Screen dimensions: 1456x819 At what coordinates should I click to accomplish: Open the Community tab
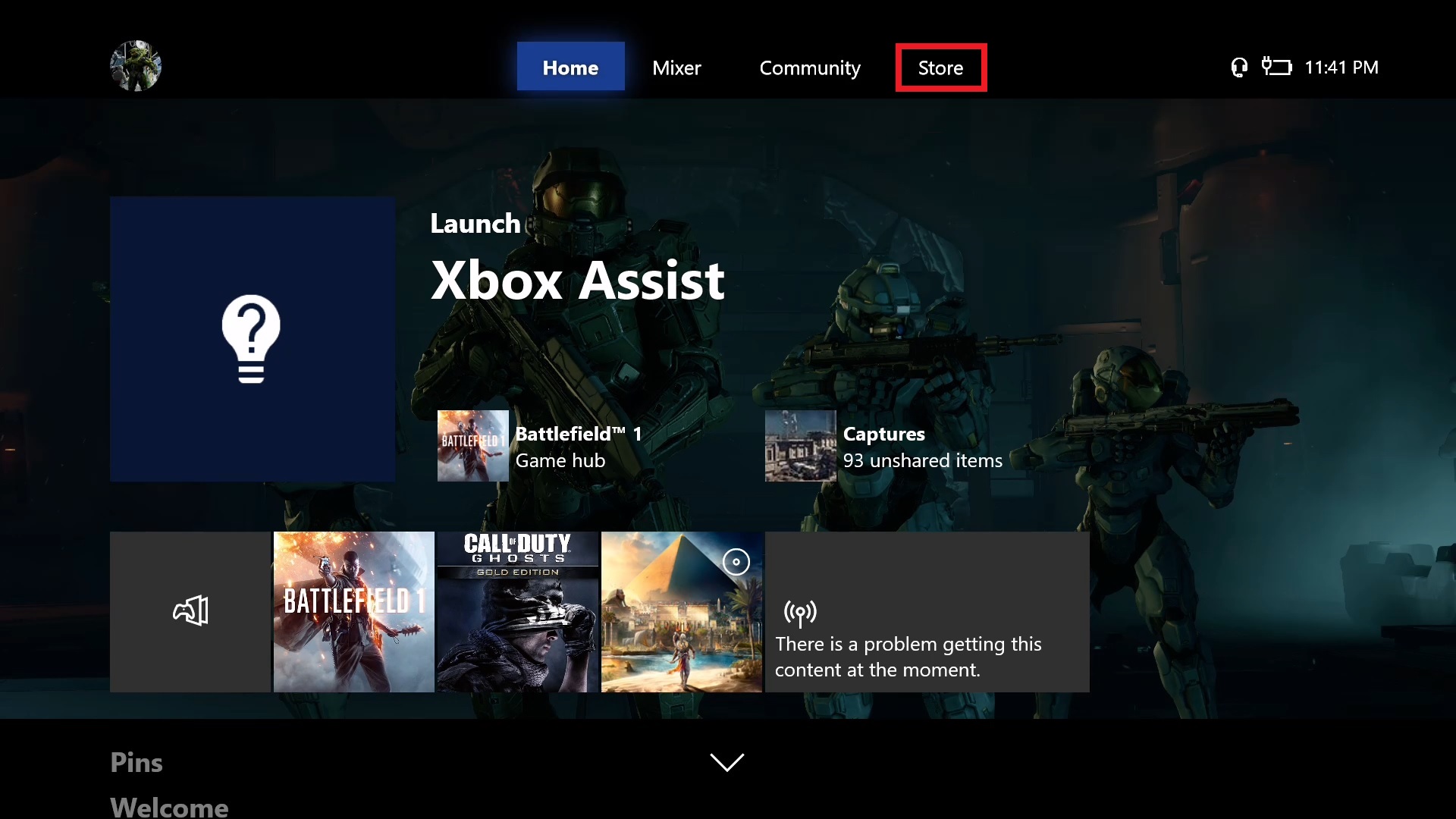click(x=809, y=67)
